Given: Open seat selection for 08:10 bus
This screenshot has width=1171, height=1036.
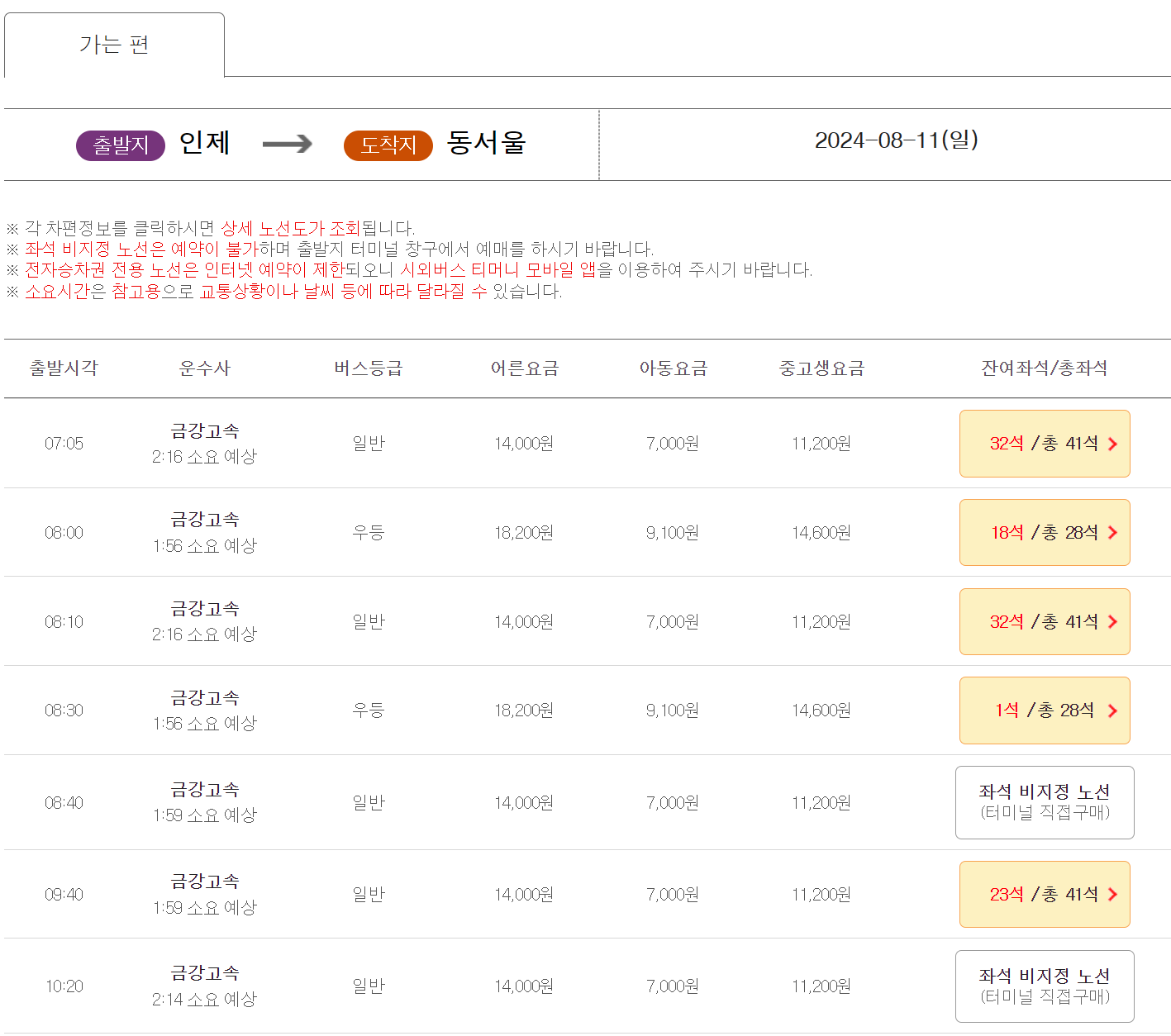Looking at the screenshot, I should click(x=1045, y=622).
